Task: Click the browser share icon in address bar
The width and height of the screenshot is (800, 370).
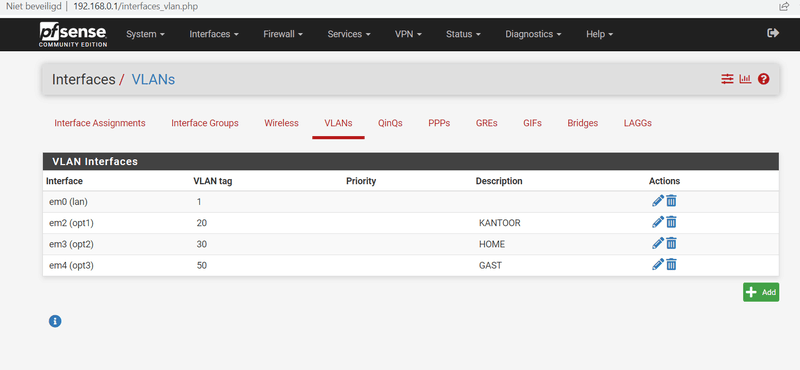Action: point(784,7)
